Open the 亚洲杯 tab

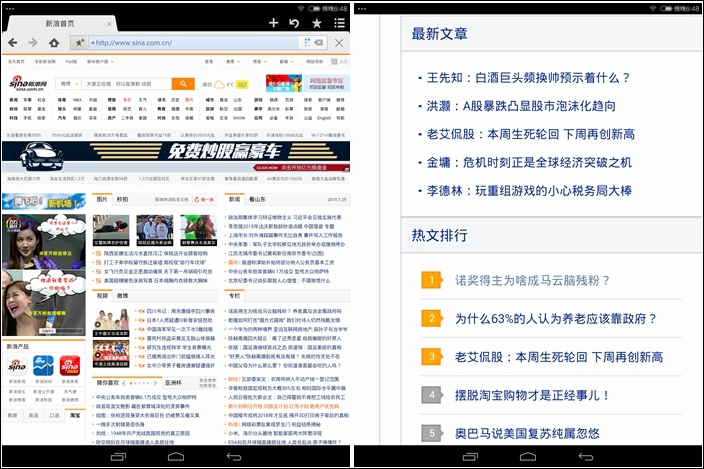point(173,383)
